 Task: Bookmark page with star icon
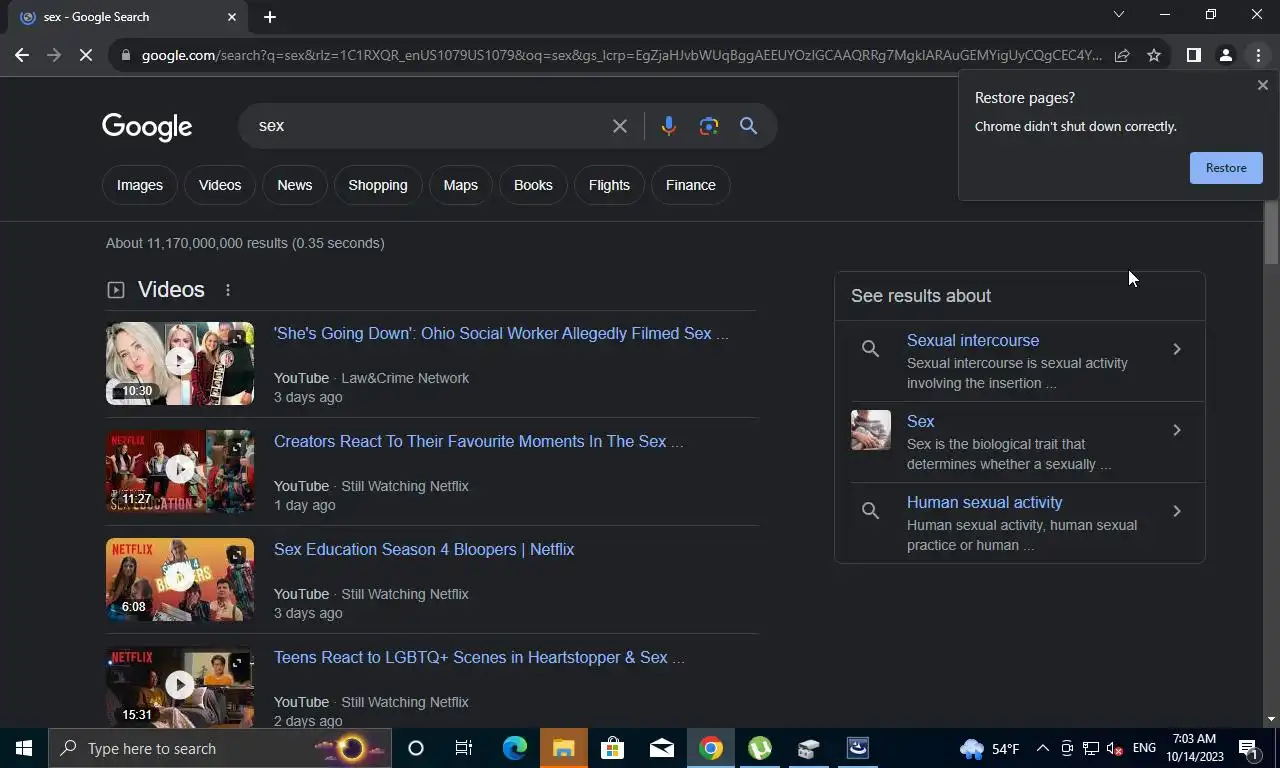click(x=1154, y=55)
